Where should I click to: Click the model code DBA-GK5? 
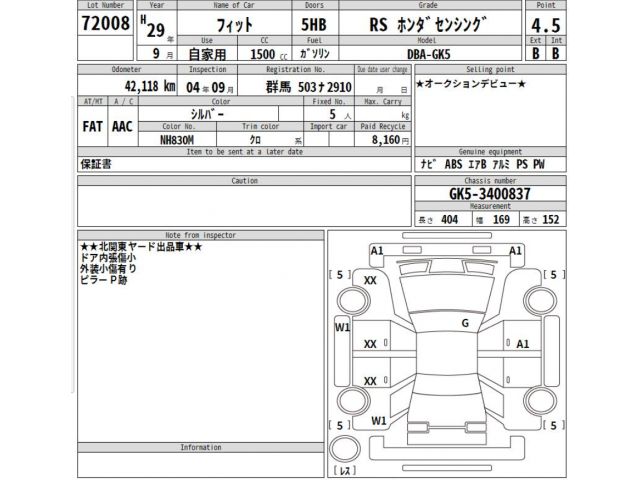(x=429, y=54)
